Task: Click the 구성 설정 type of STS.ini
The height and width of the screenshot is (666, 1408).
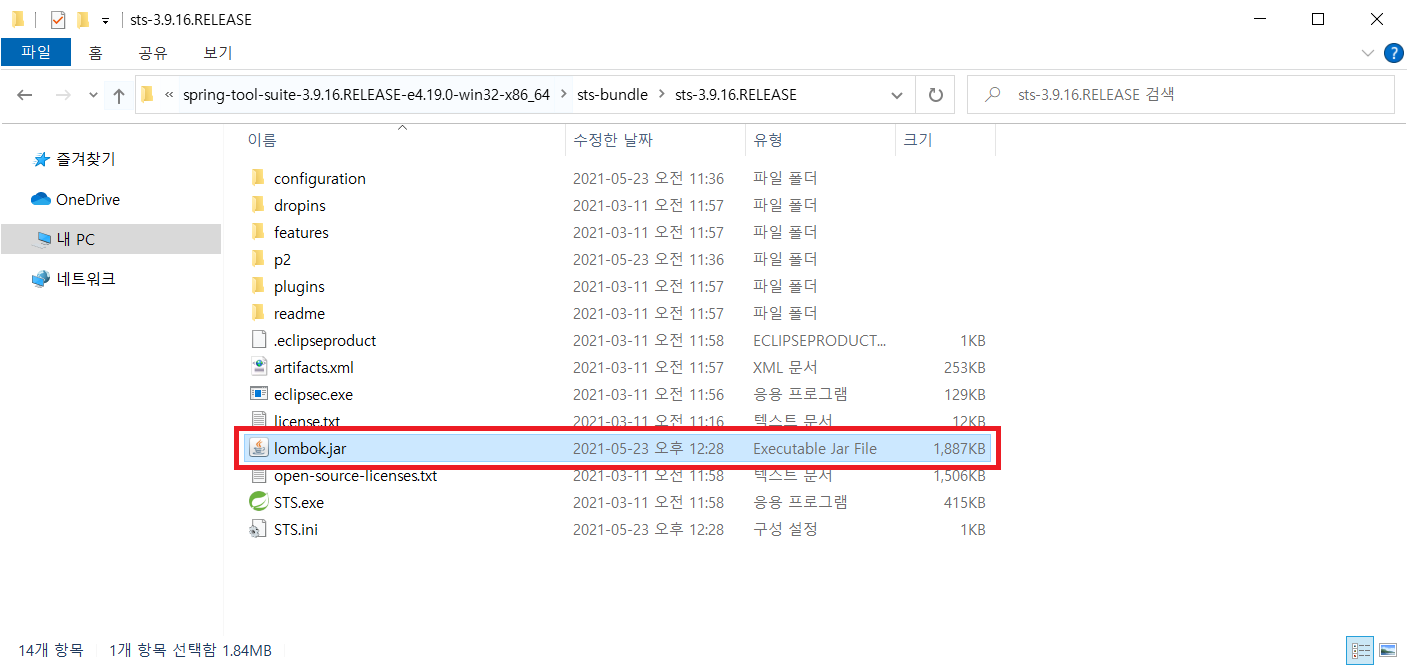Action: (x=785, y=529)
